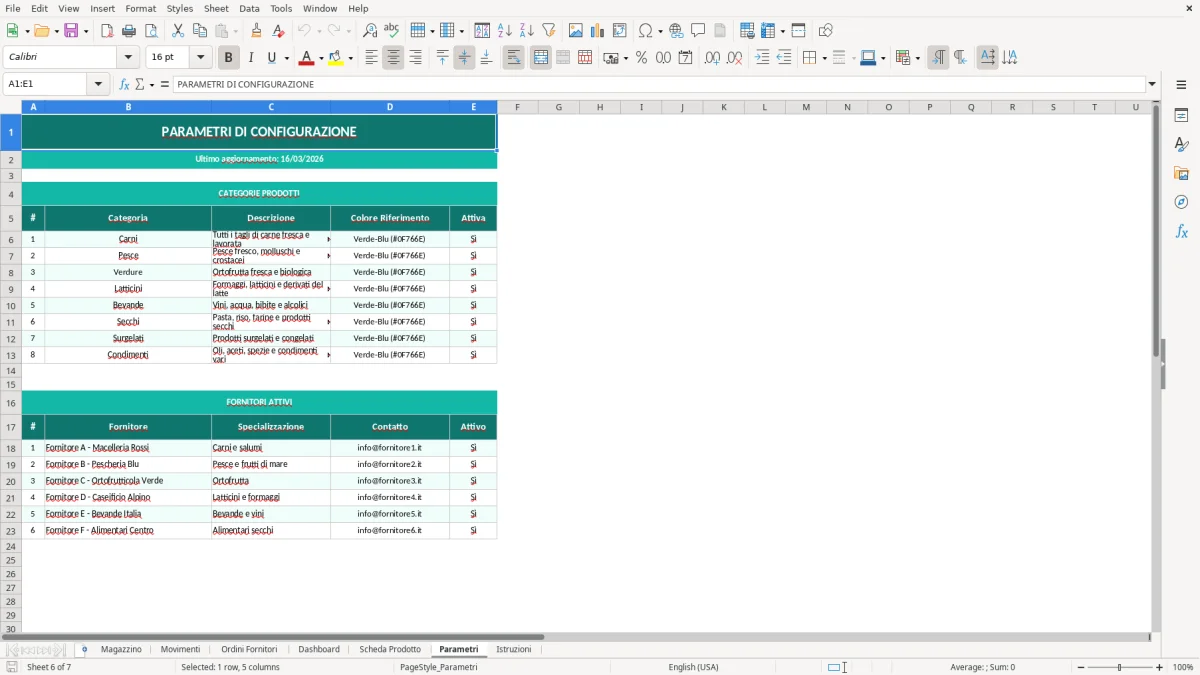This screenshot has width=1200, height=675.
Task: Open Find & Replace
Action: (x=370, y=31)
